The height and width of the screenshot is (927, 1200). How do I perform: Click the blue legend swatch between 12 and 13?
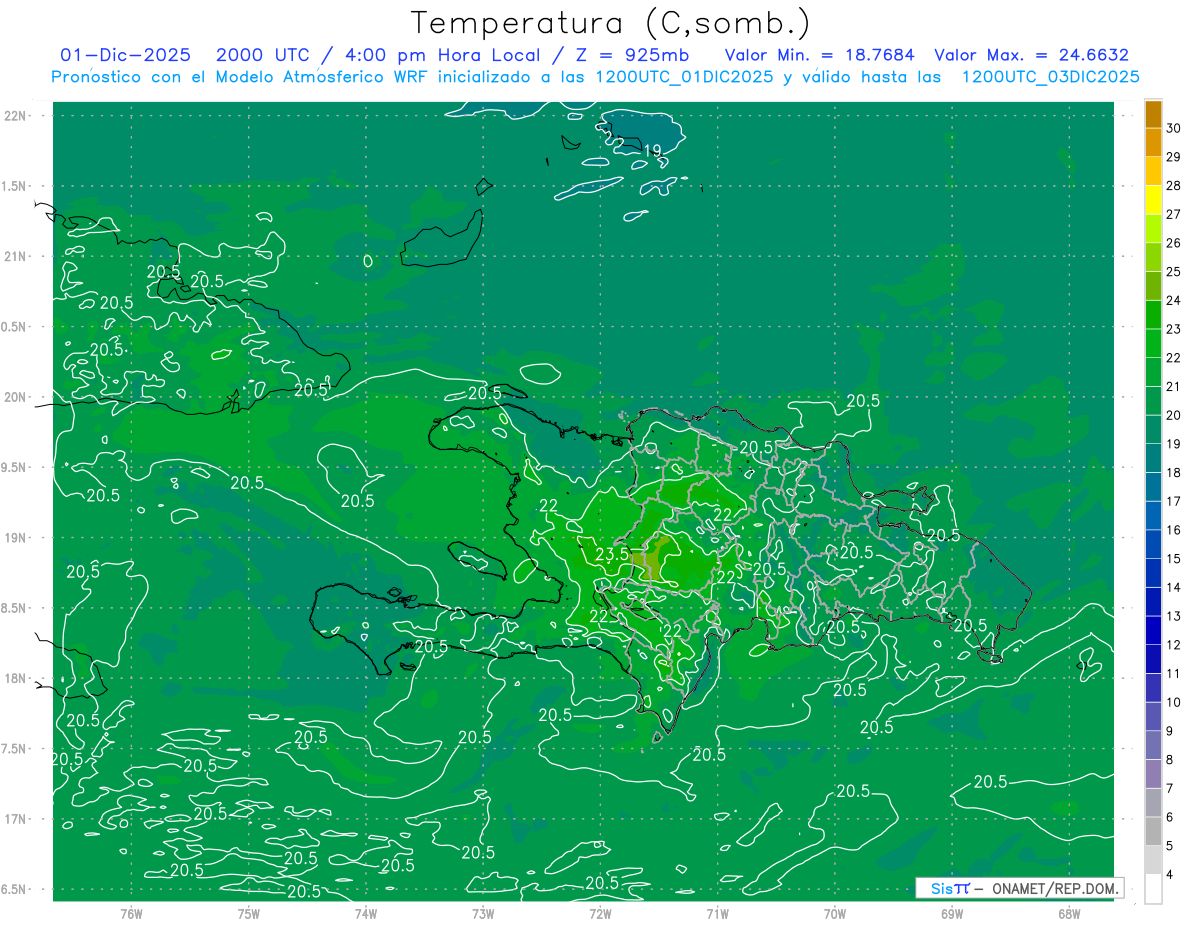coord(1153,630)
